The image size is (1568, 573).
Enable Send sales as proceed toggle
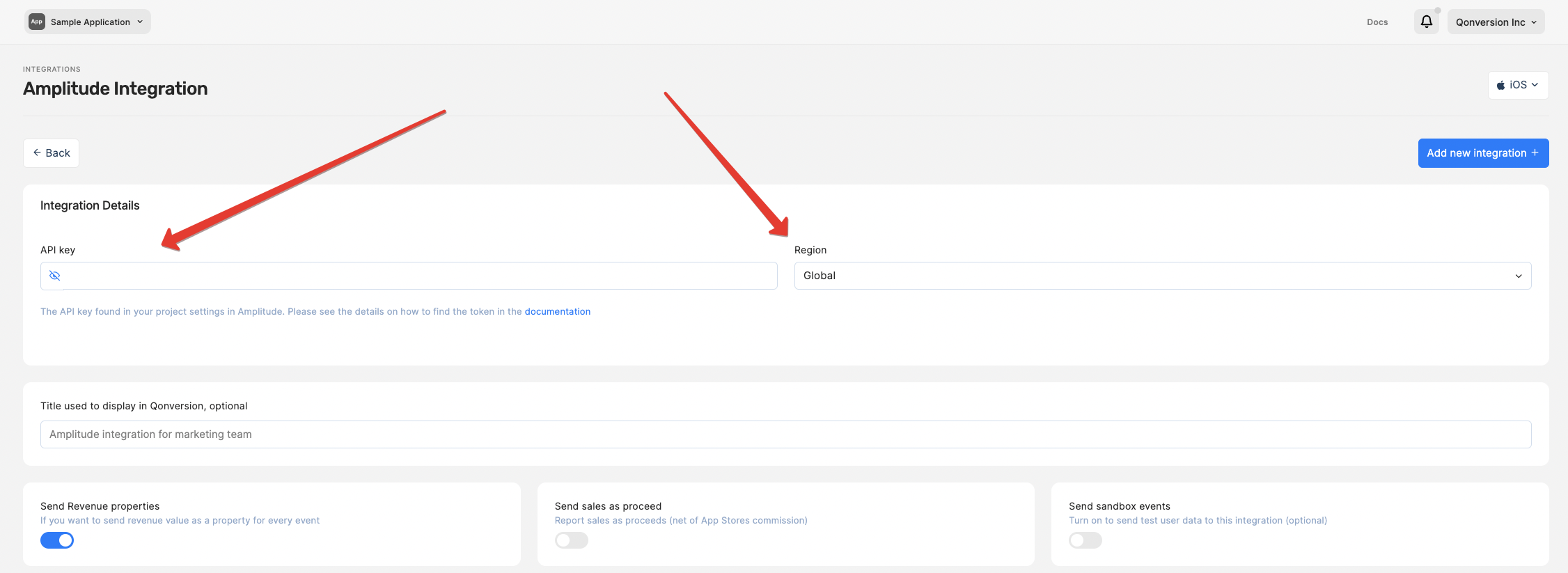(x=572, y=540)
